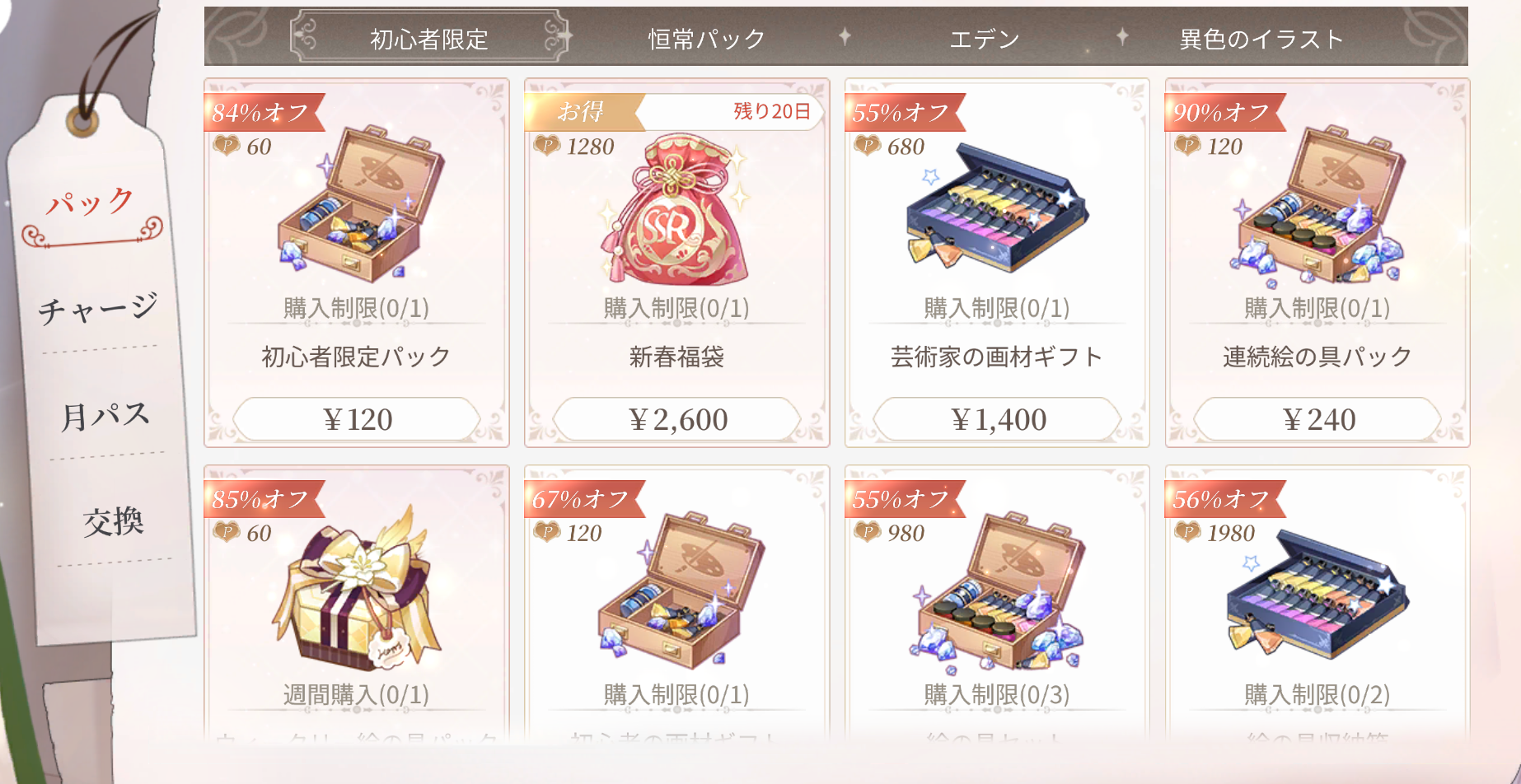Image resolution: width=1521 pixels, height=784 pixels.
Task: Select the 初心者限定 tab
Action: pos(429,38)
